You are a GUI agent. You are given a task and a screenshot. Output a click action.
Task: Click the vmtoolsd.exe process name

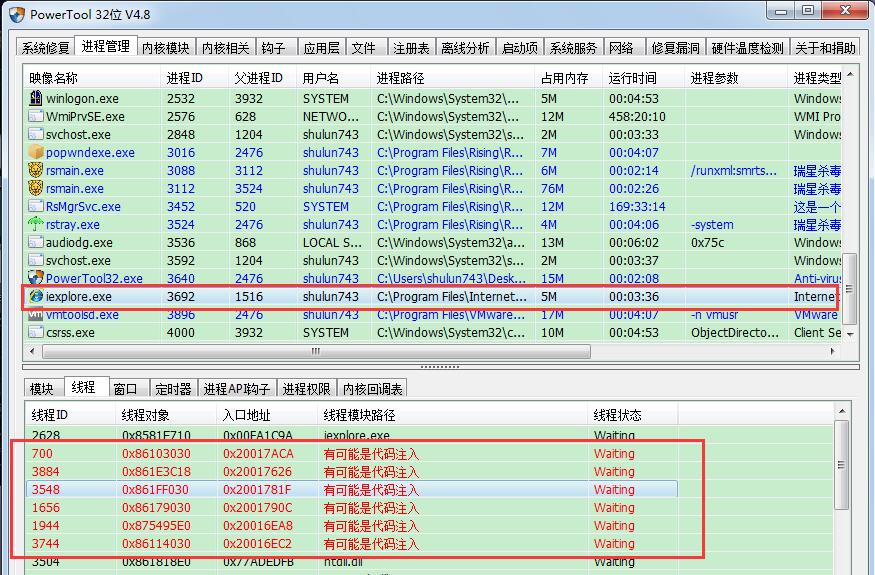click(x=82, y=315)
